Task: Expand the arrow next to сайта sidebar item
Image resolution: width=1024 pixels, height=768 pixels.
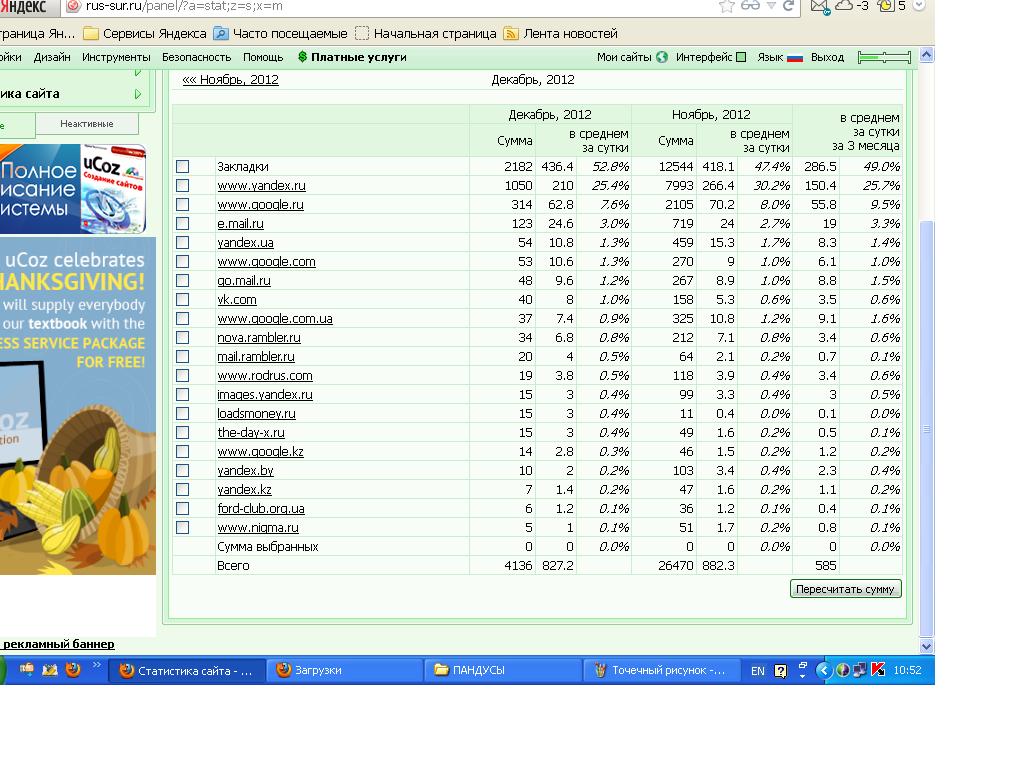Action: tap(138, 94)
